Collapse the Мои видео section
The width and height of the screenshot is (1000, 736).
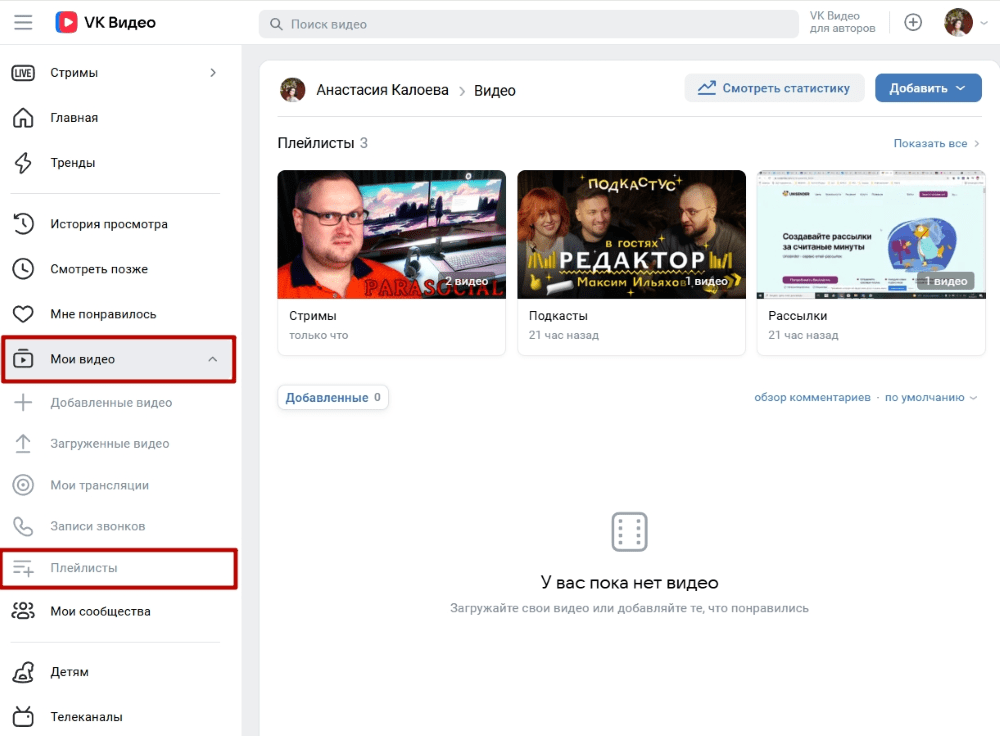tap(212, 359)
